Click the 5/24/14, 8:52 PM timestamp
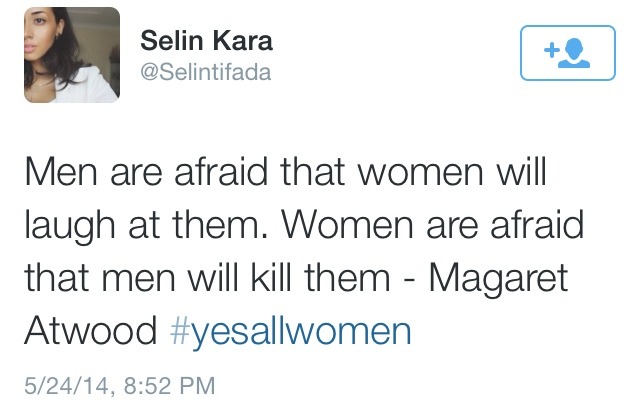The image size is (640, 414). [x=120, y=386]
